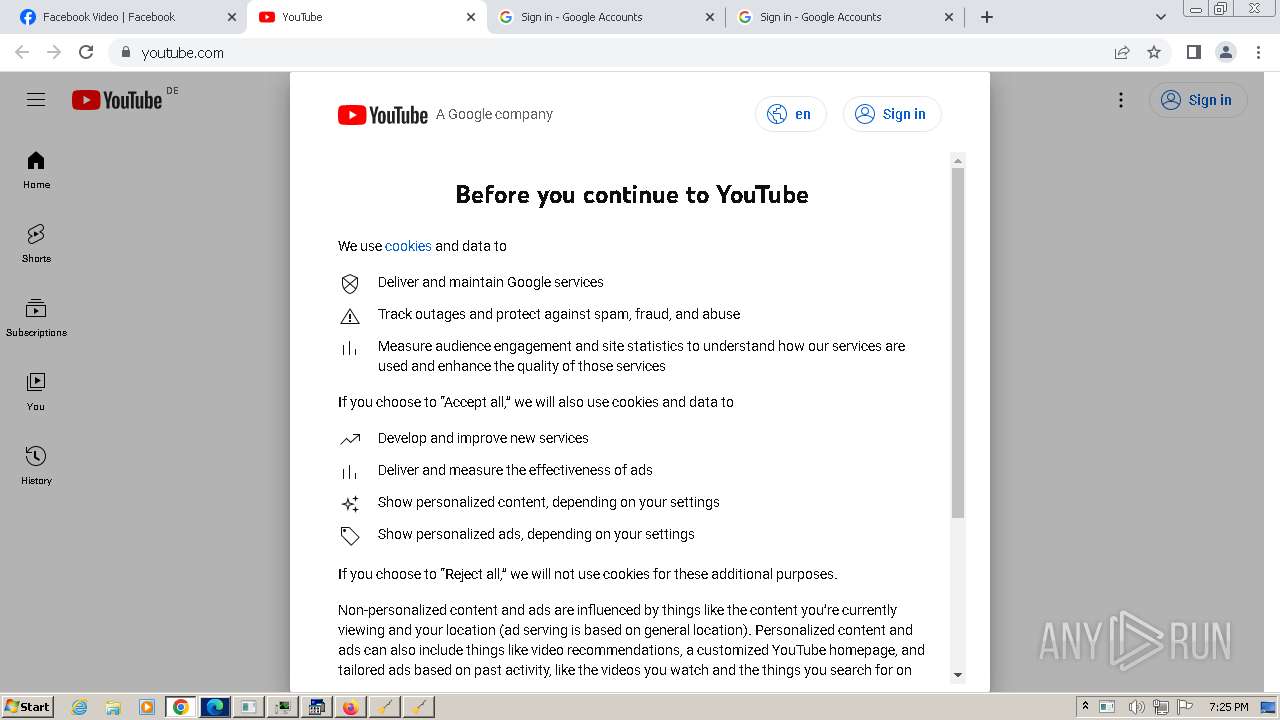Open the Windows Start menu

[x=27, y=707]
